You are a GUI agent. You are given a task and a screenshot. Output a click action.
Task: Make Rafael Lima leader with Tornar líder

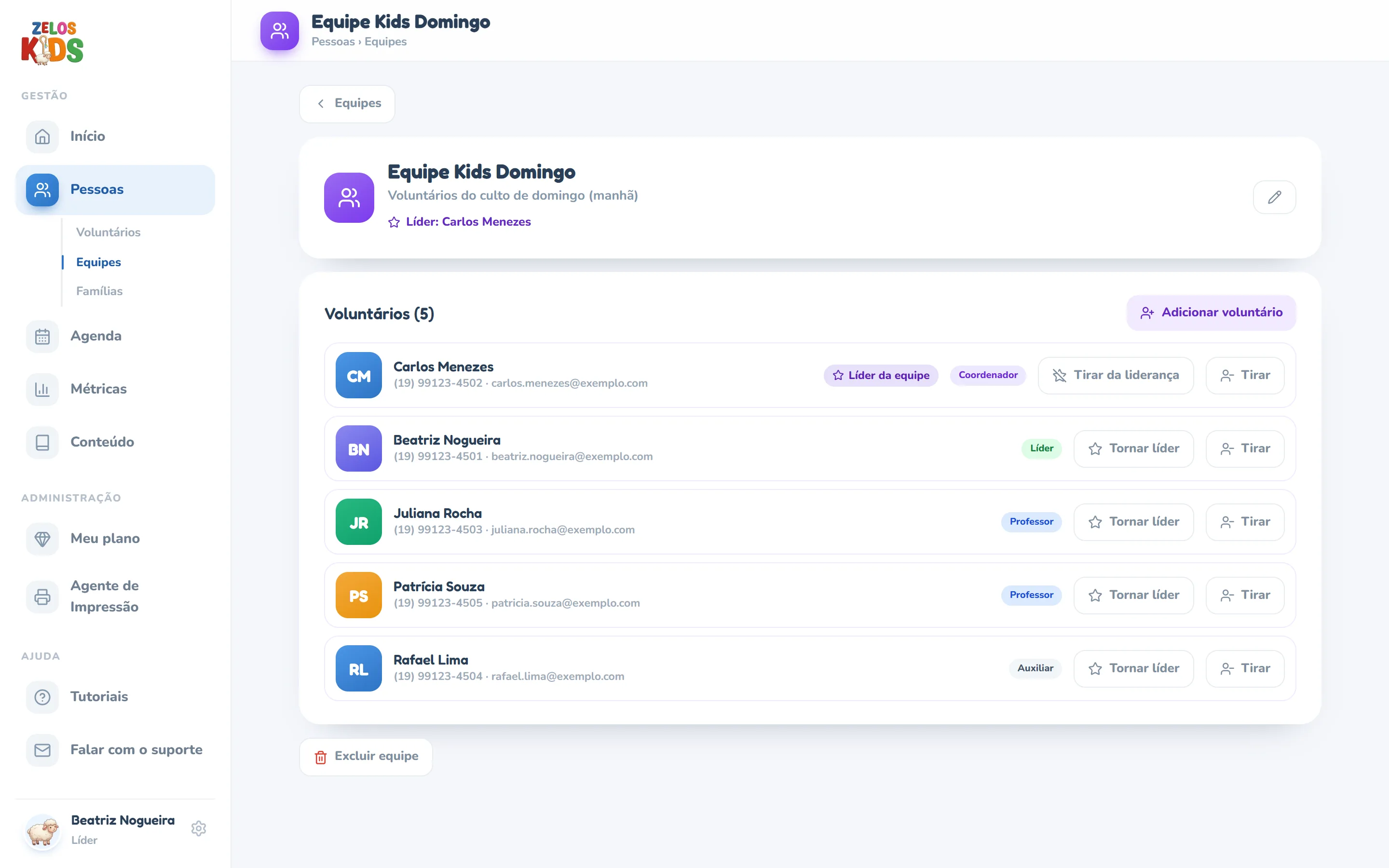(1133, 669)
